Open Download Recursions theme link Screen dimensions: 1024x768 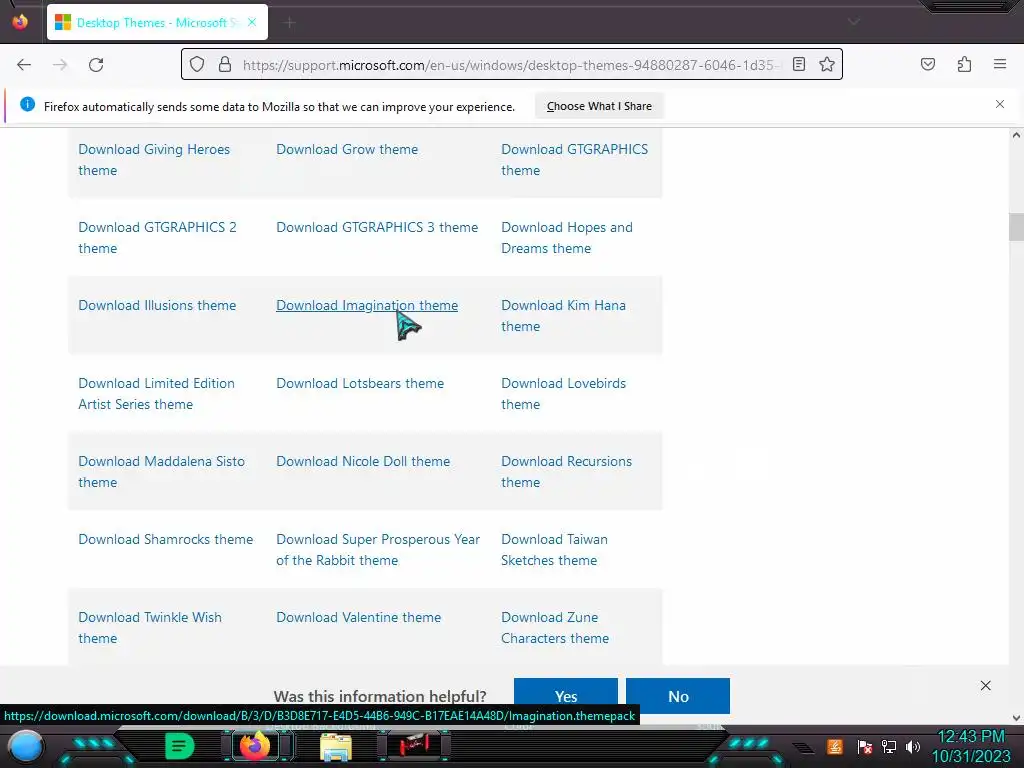[x=566, y=472]
